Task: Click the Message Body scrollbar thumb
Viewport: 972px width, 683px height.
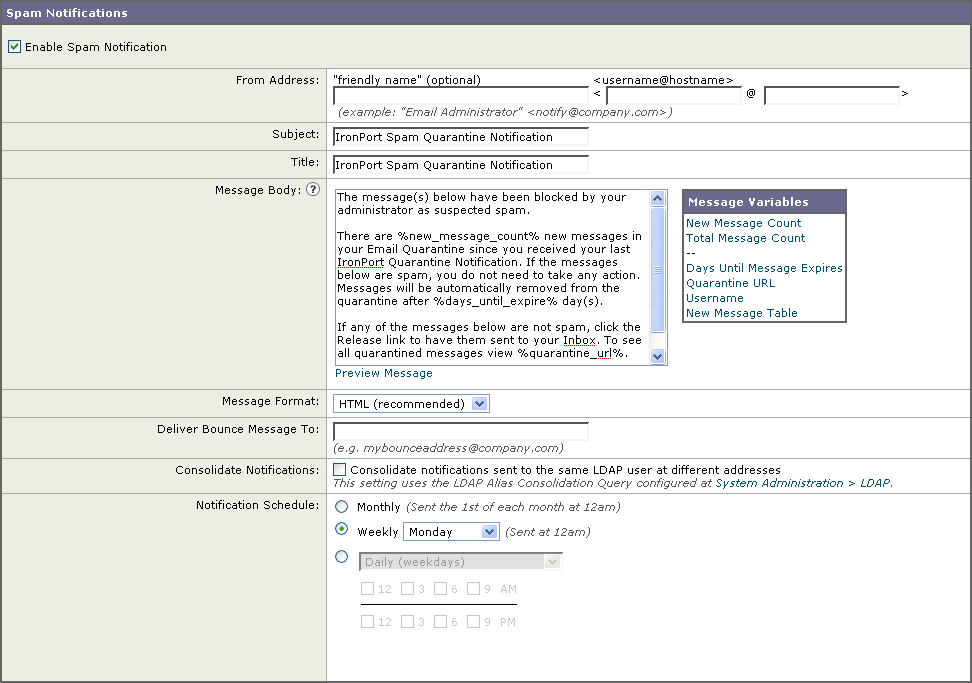Action: [658, 270]
